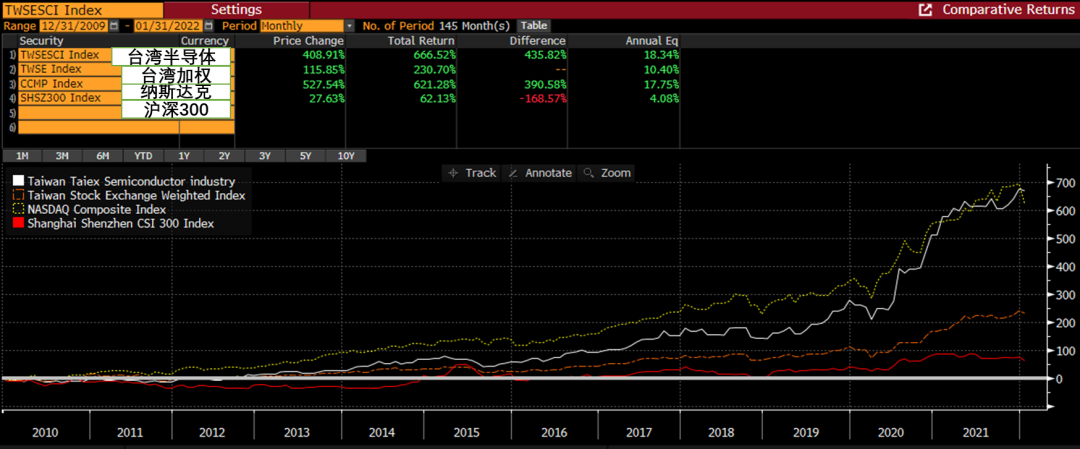Screen dimensions: 1080x449
Task: Select the 408.91% price change value
Action: (x=322, y=55)
